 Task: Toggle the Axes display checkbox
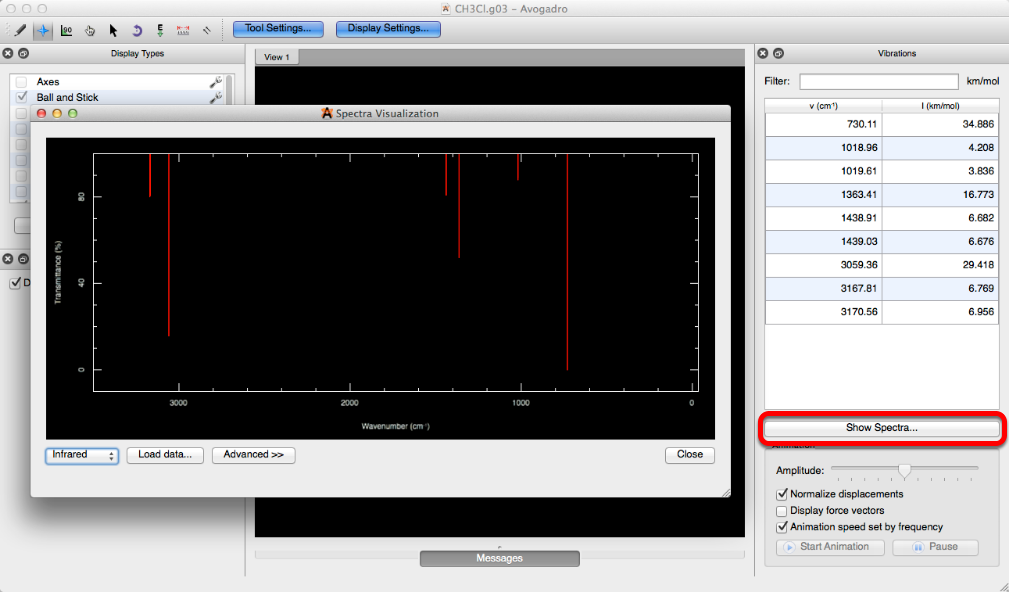(22, 82)
